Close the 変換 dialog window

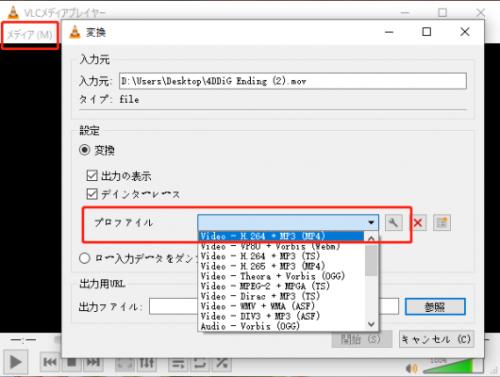point(465,32)
